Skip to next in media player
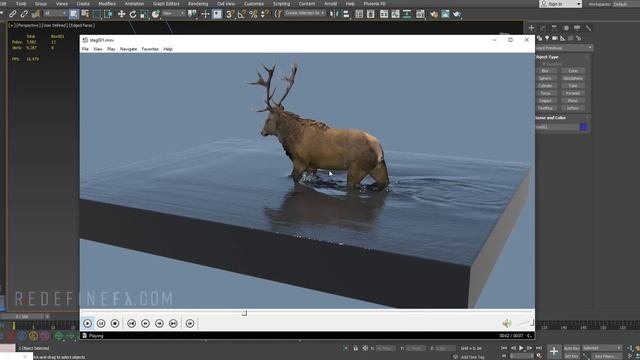Image resolution: width=640 pixels, height=360 pixels. pos(173,323)
